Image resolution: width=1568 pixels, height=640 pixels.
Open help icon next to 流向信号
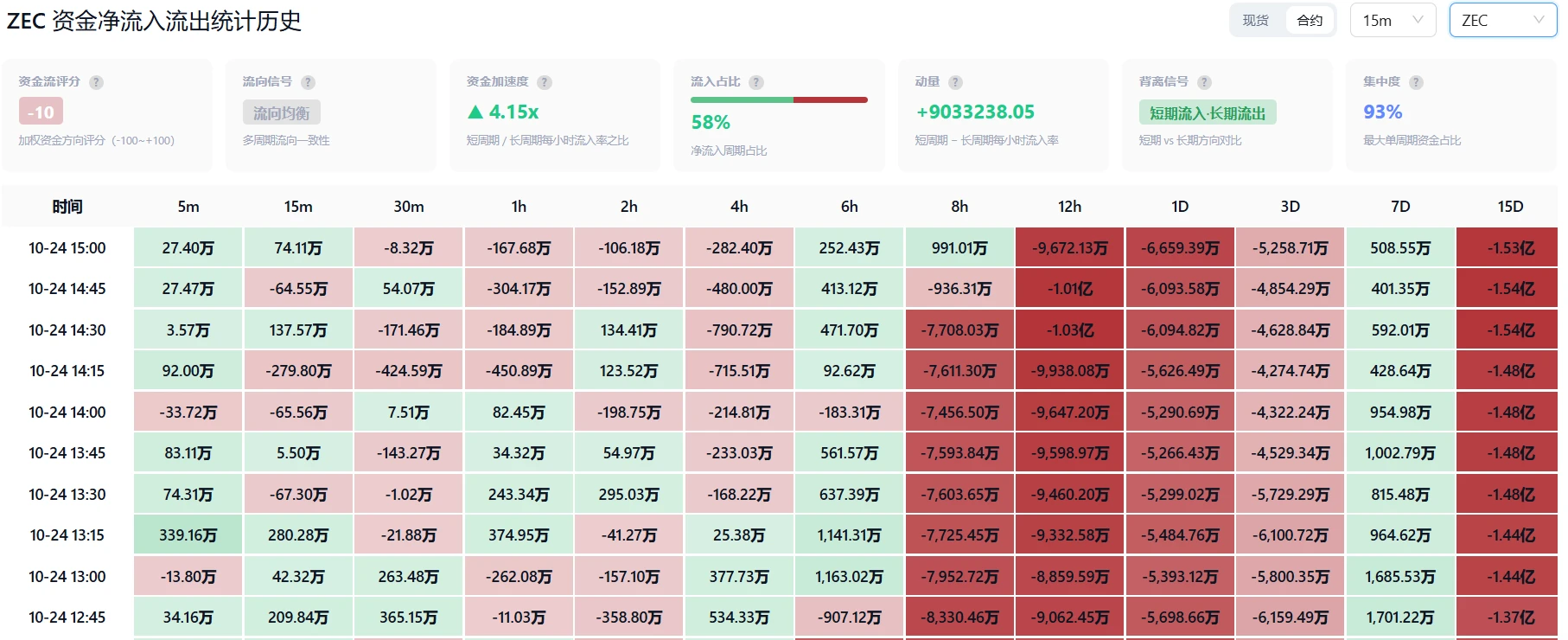click(309, 82)
